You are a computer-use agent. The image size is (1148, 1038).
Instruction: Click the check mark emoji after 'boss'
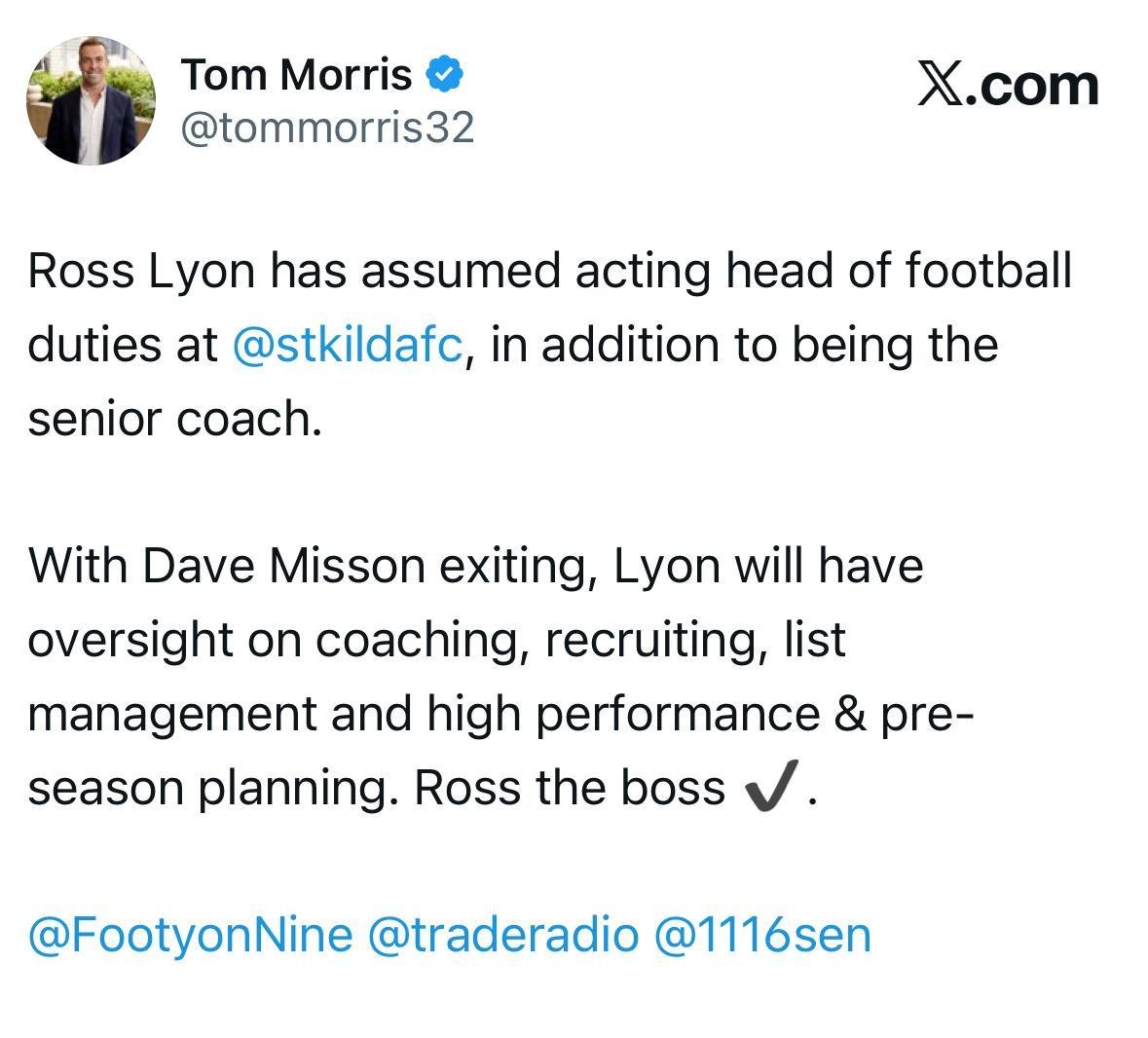click(771, 783)
